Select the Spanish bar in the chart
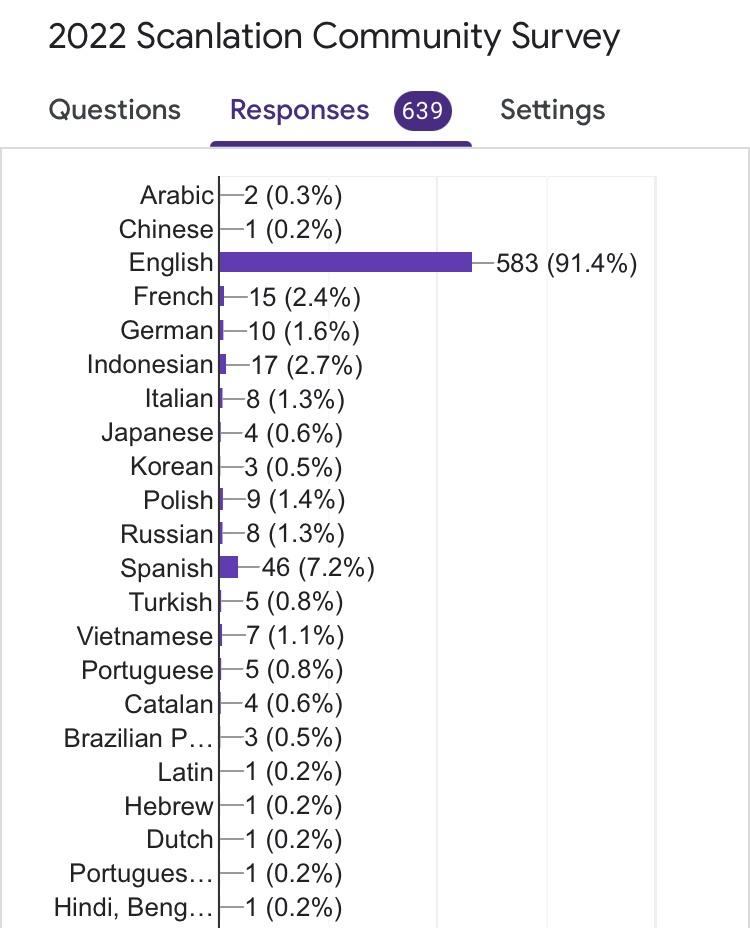 (228, 568)
